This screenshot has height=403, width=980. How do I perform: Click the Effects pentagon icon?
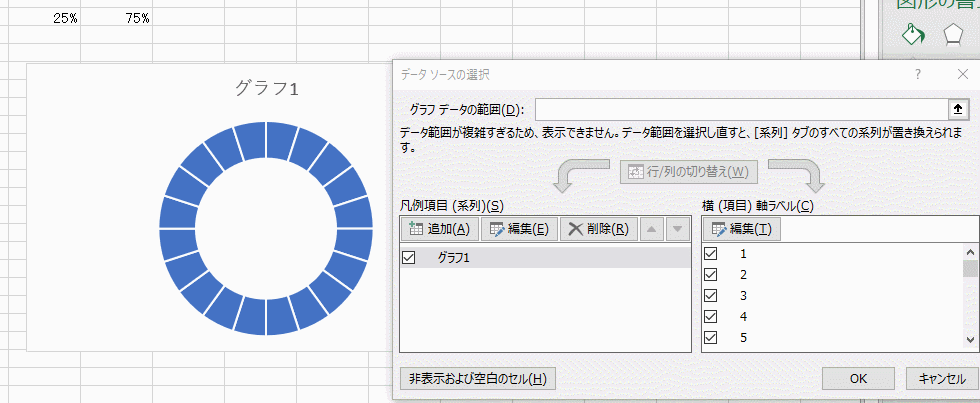[952, 36]
